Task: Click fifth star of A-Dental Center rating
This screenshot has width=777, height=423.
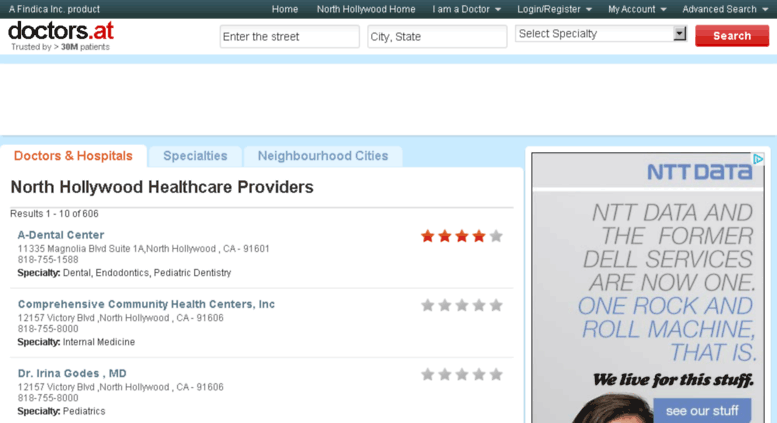Action: pyautogui.click(x=496, y=236)
